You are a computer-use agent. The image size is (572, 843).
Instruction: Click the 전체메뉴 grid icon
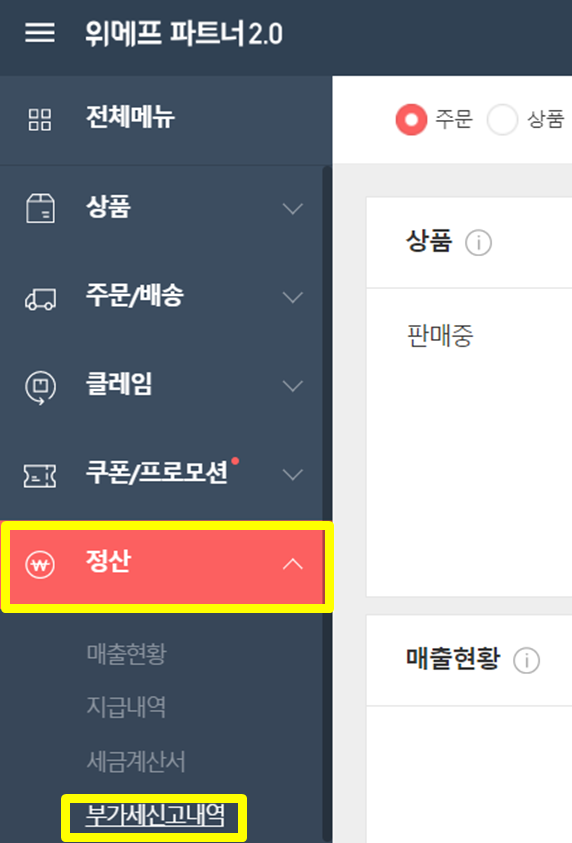click(x=40, y=119)
